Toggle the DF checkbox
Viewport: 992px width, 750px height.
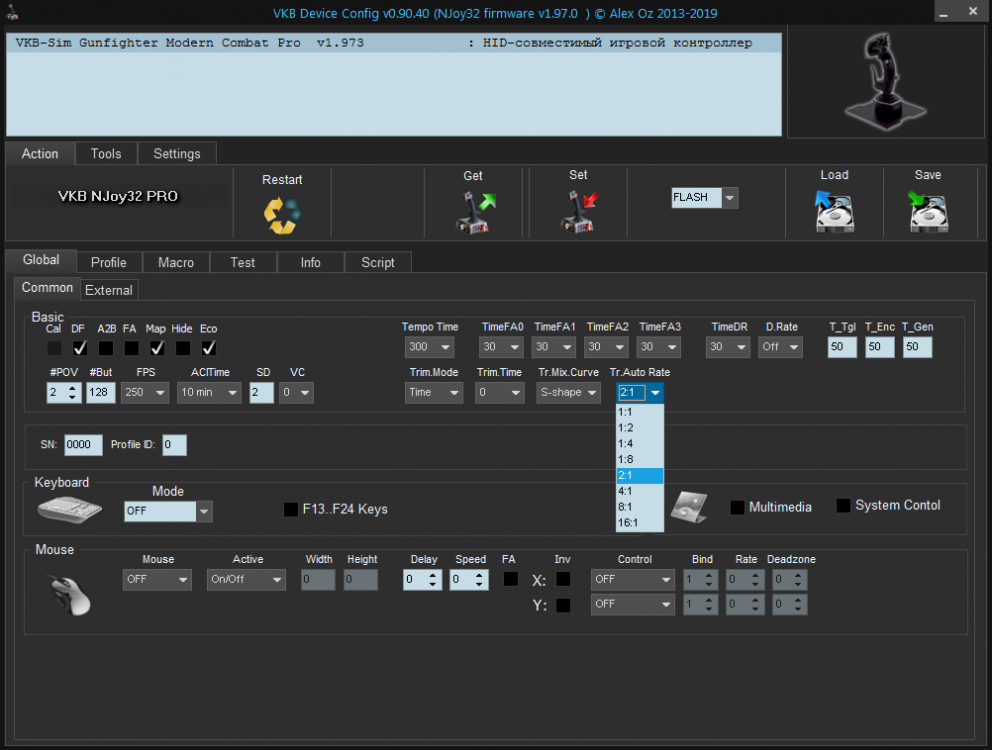[x=80, y=348]
